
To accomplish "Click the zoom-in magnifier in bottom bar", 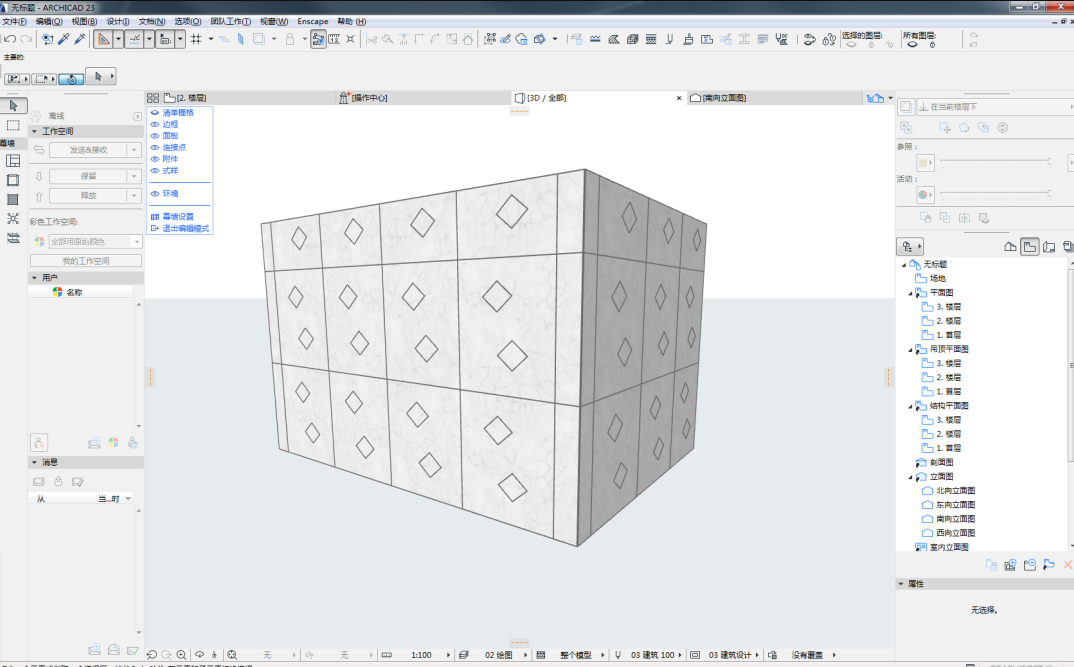I will click(x=182, y=655).
